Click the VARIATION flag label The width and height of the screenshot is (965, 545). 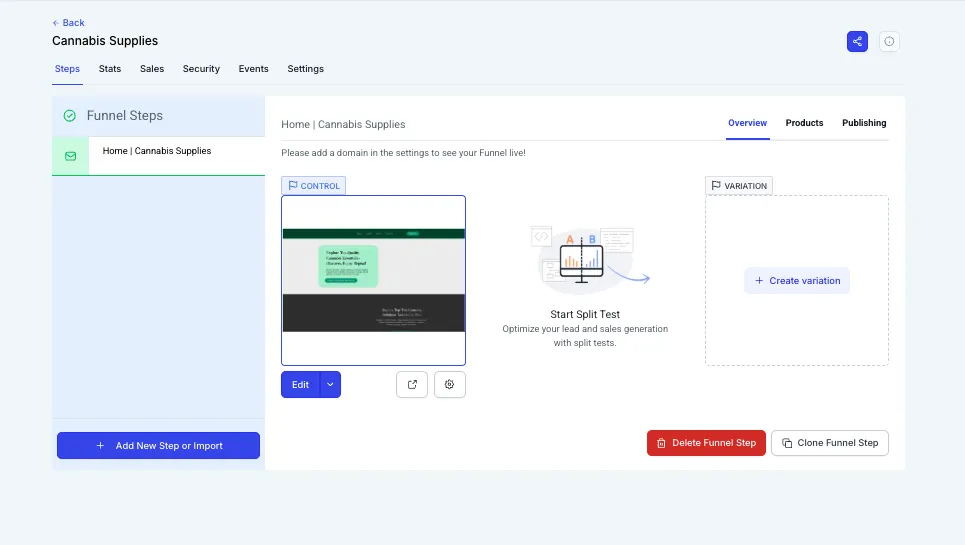click(739, 186)
